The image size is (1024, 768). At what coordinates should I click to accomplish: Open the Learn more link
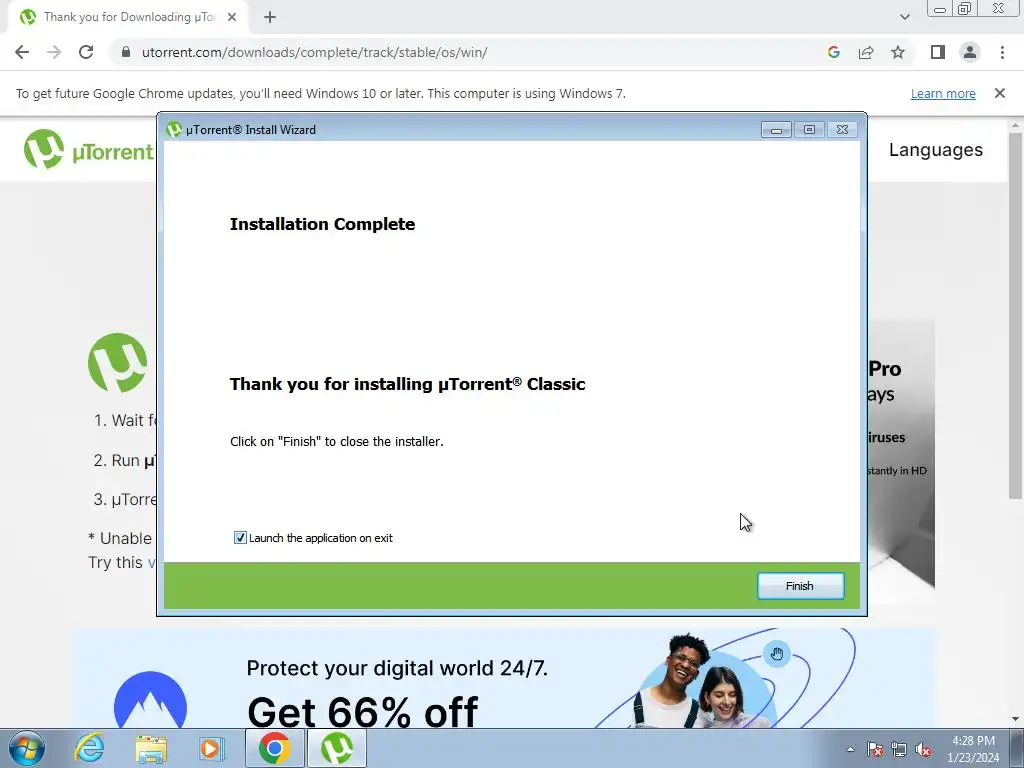click(x=943, y=93)
